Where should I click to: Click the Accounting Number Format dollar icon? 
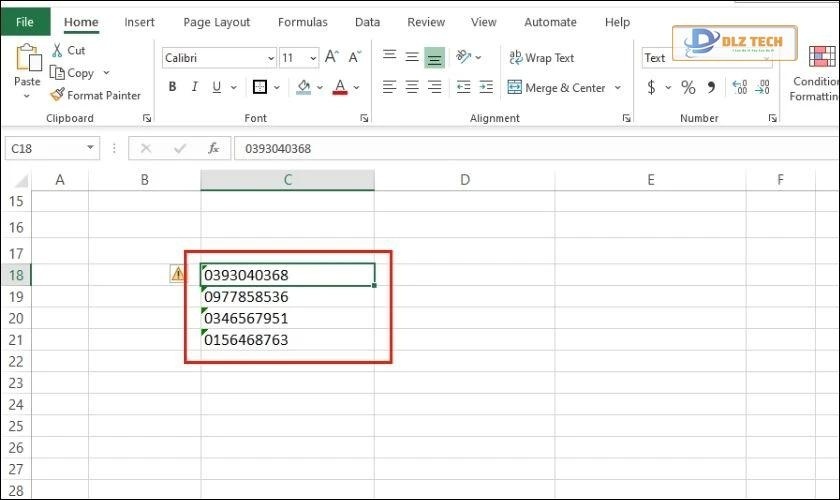(x=652, y=88)
